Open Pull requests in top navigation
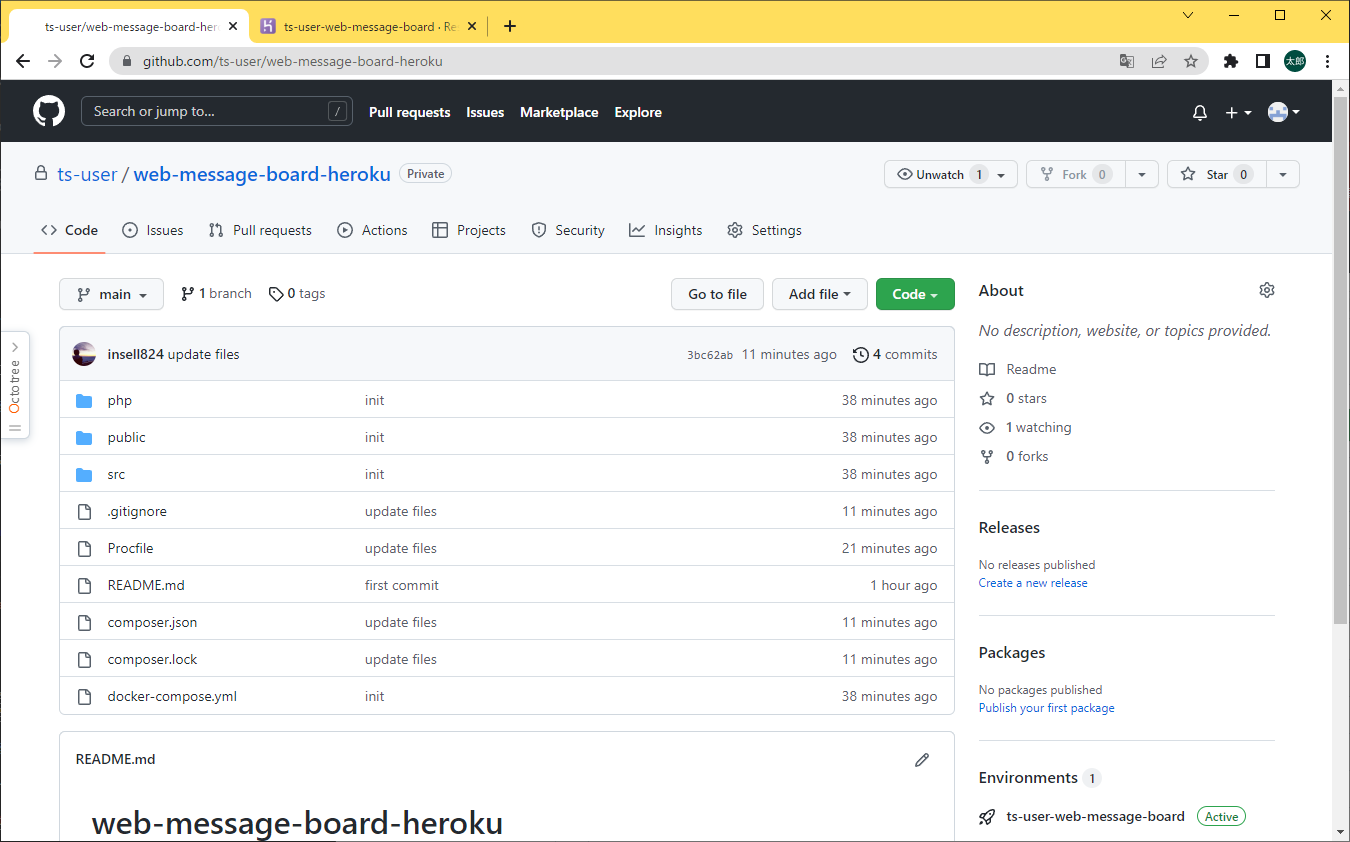This screenshot has height=842, width=1350. tap(410, 112)
